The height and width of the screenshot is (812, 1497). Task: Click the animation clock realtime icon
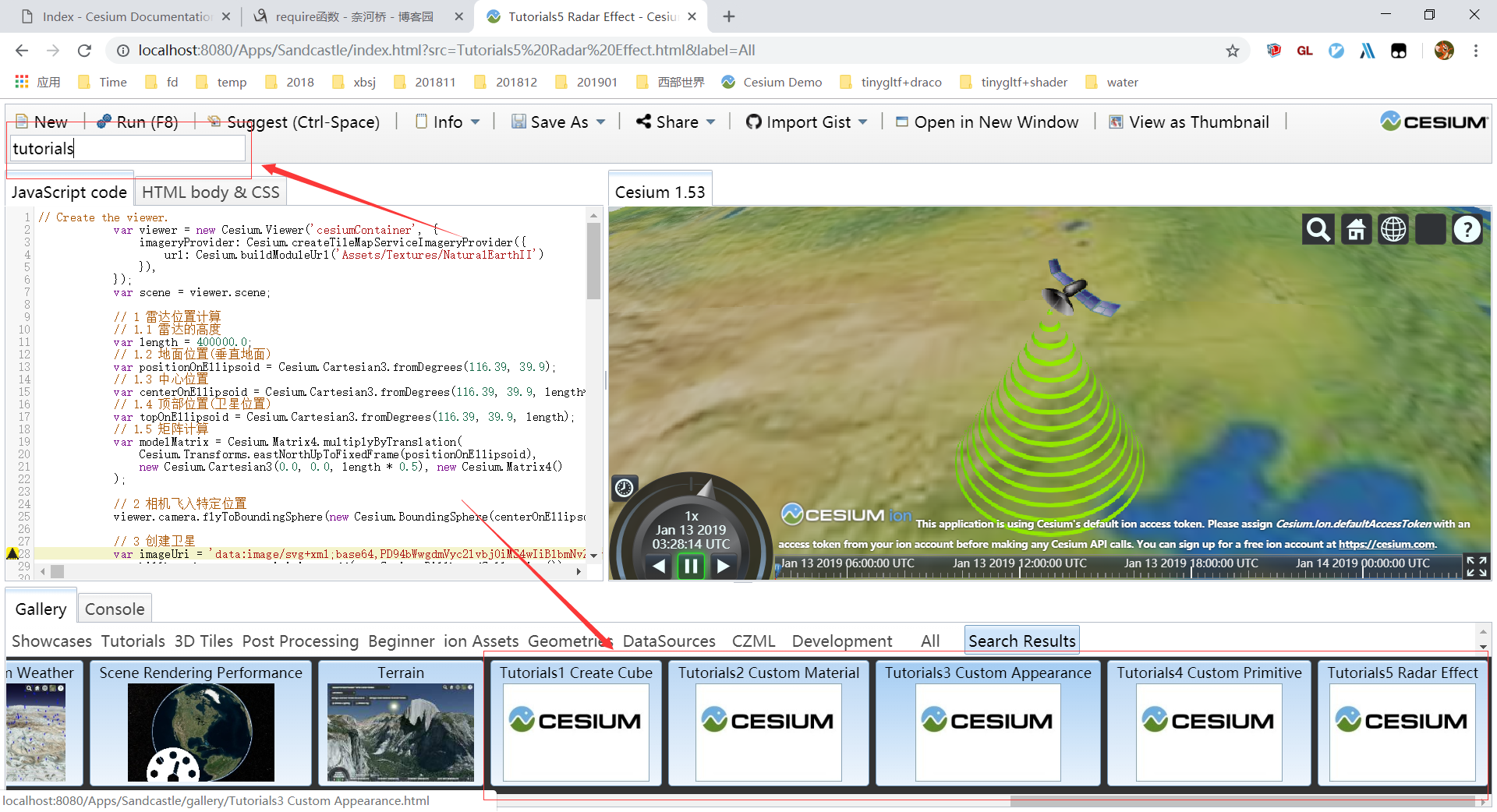tap(625, 488)
